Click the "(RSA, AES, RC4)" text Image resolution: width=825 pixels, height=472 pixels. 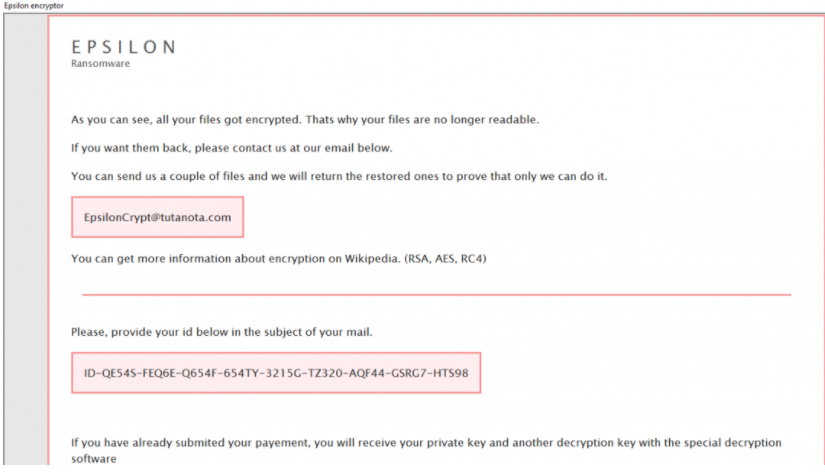(x=445, y=259)
